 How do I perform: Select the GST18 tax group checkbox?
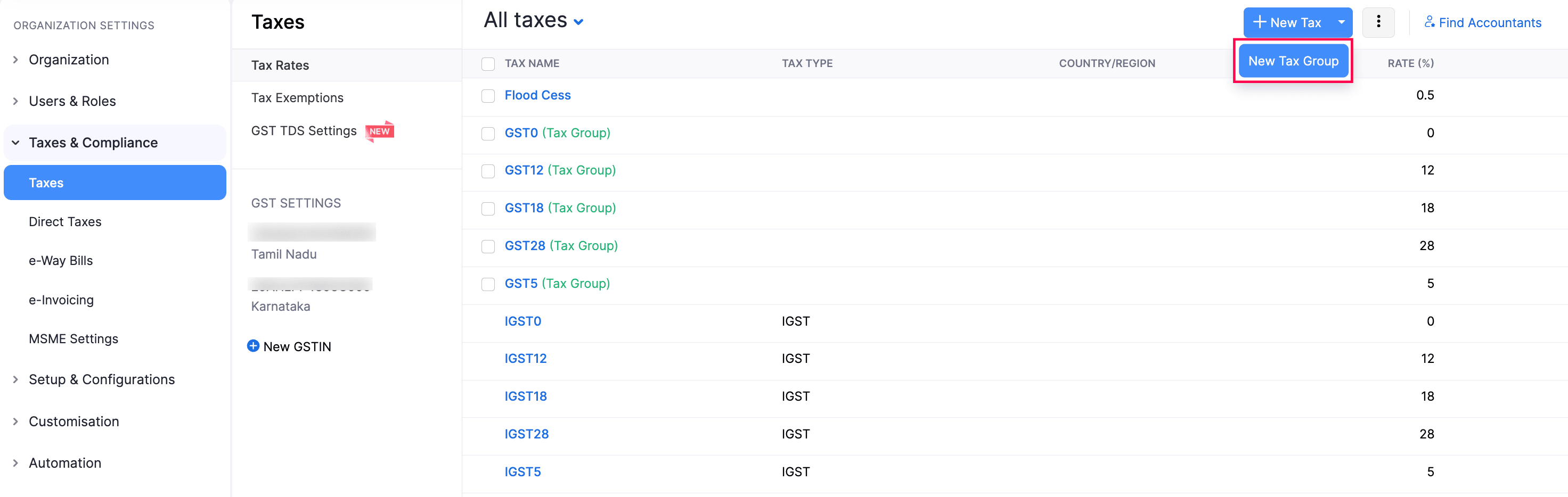point(488,209)
